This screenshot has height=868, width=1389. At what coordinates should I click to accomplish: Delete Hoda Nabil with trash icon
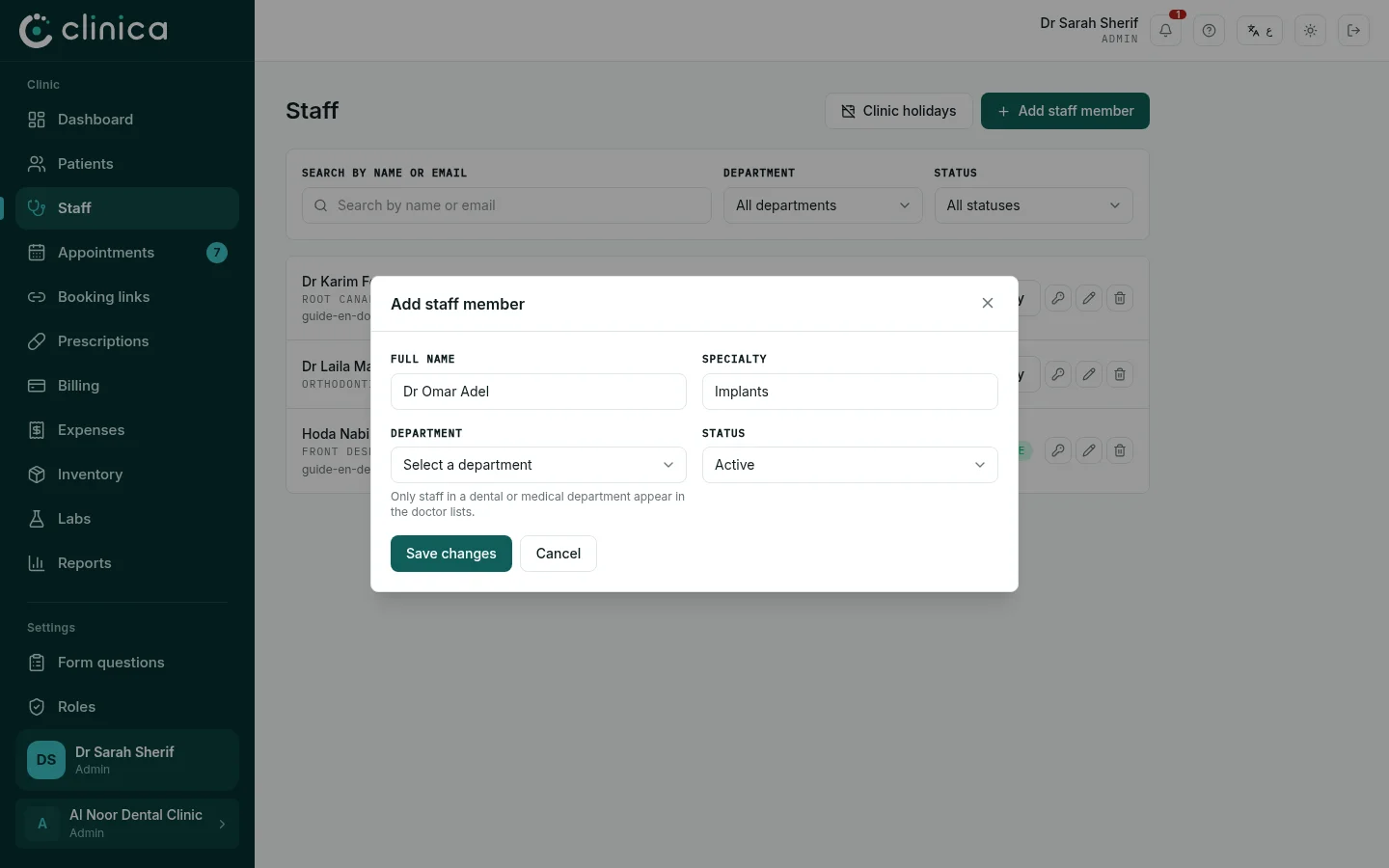coord(1120,450)
